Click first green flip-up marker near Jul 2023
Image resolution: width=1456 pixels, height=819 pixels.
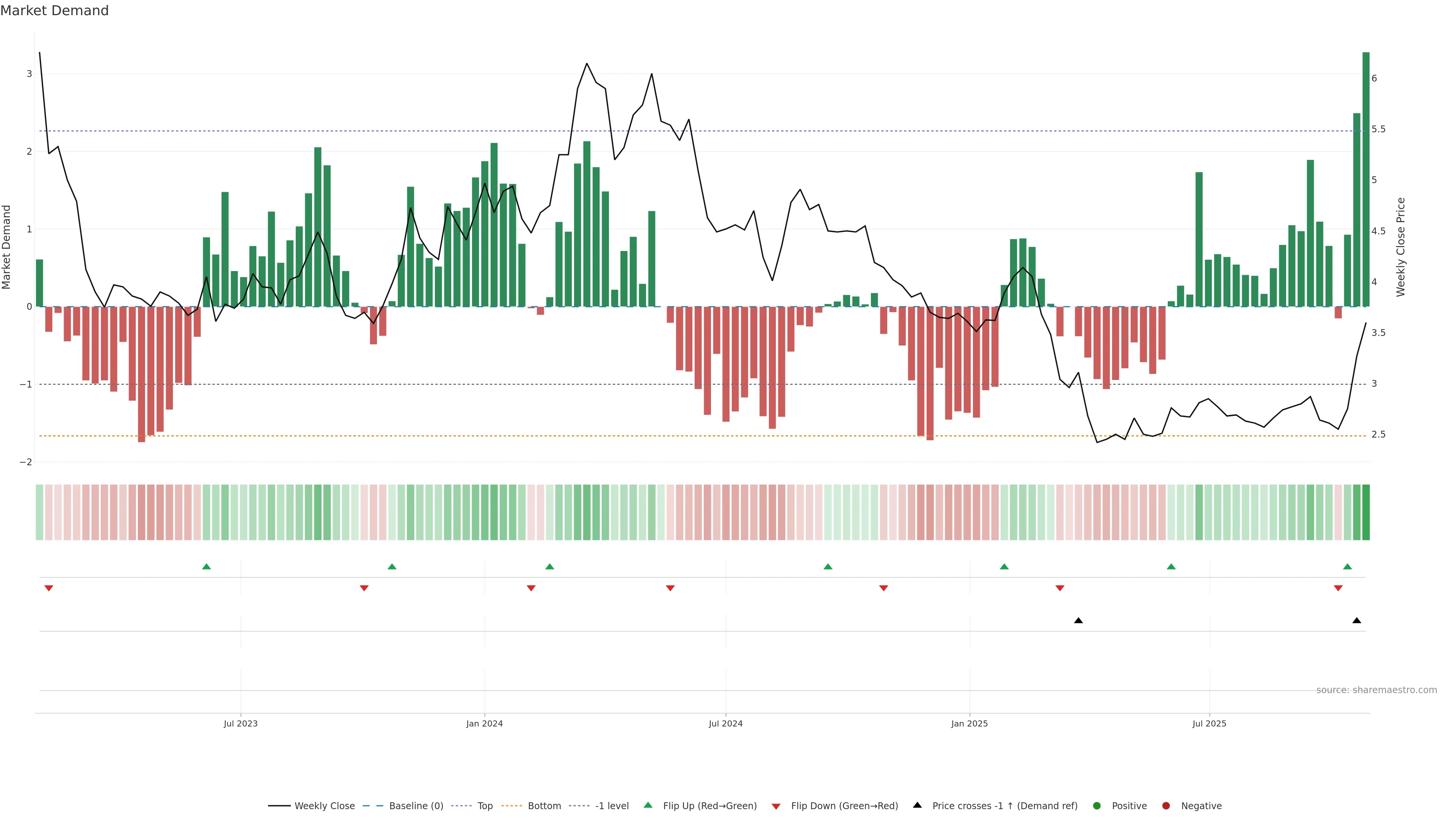[x=206, y=567]
